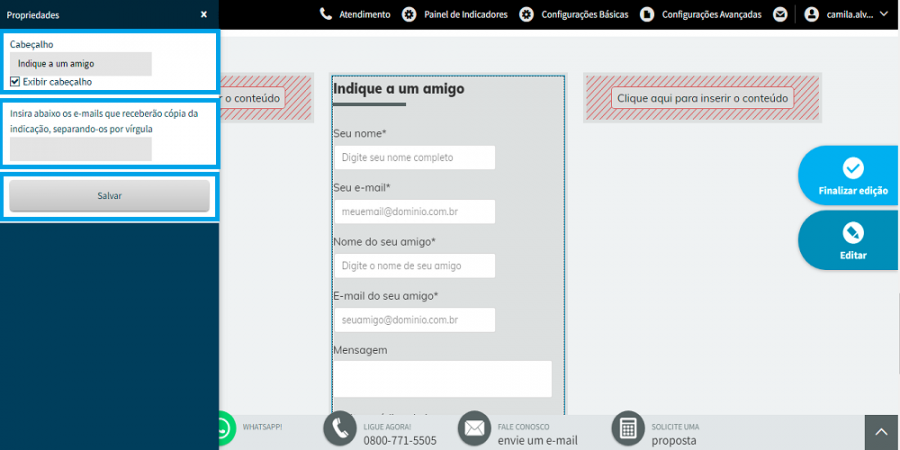Open Configurações Avançadas menu
Viewport: 900px width, 450px height.
point(711,14)
